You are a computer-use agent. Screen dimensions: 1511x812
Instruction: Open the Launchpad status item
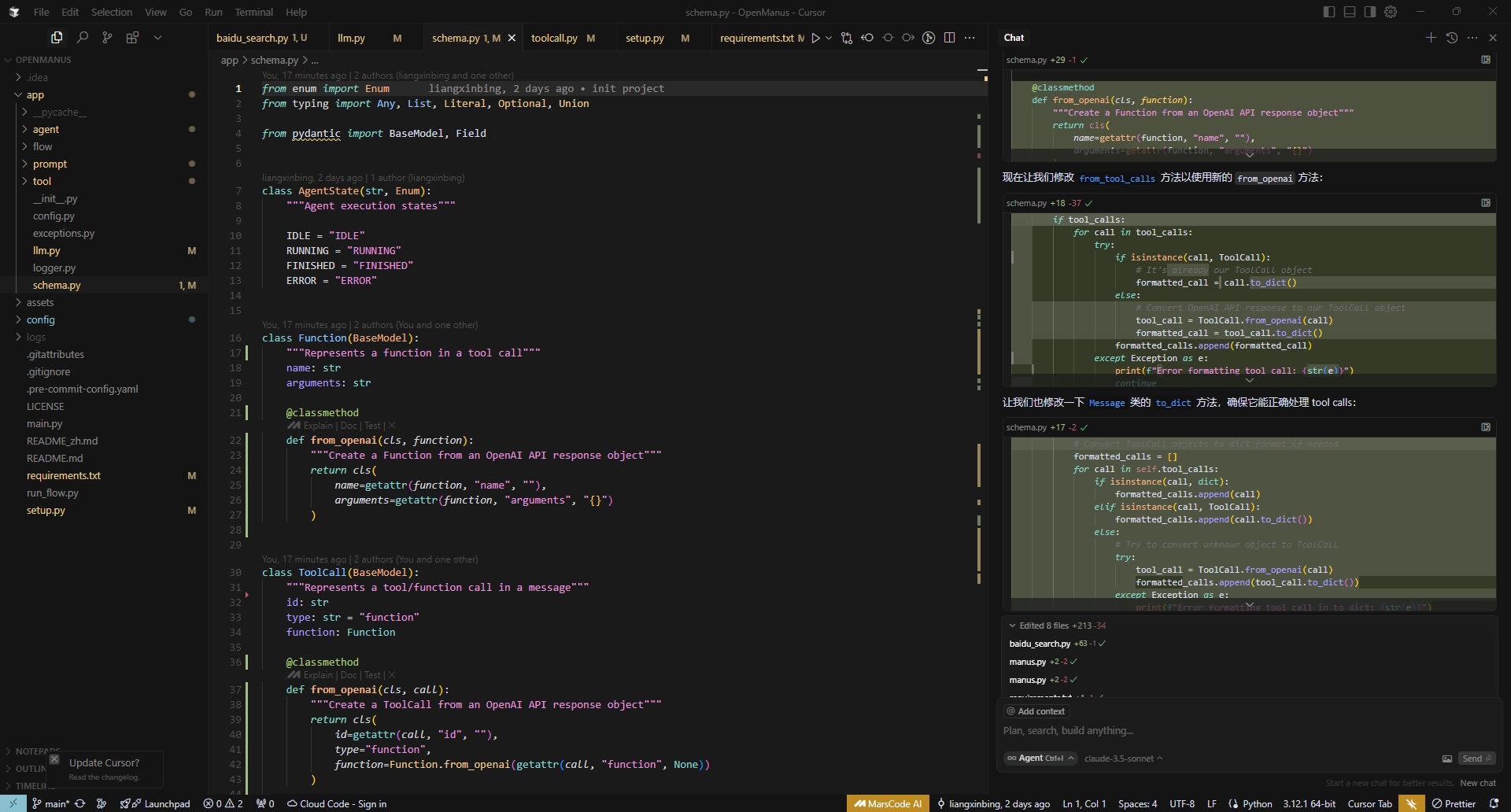point(155,803)
